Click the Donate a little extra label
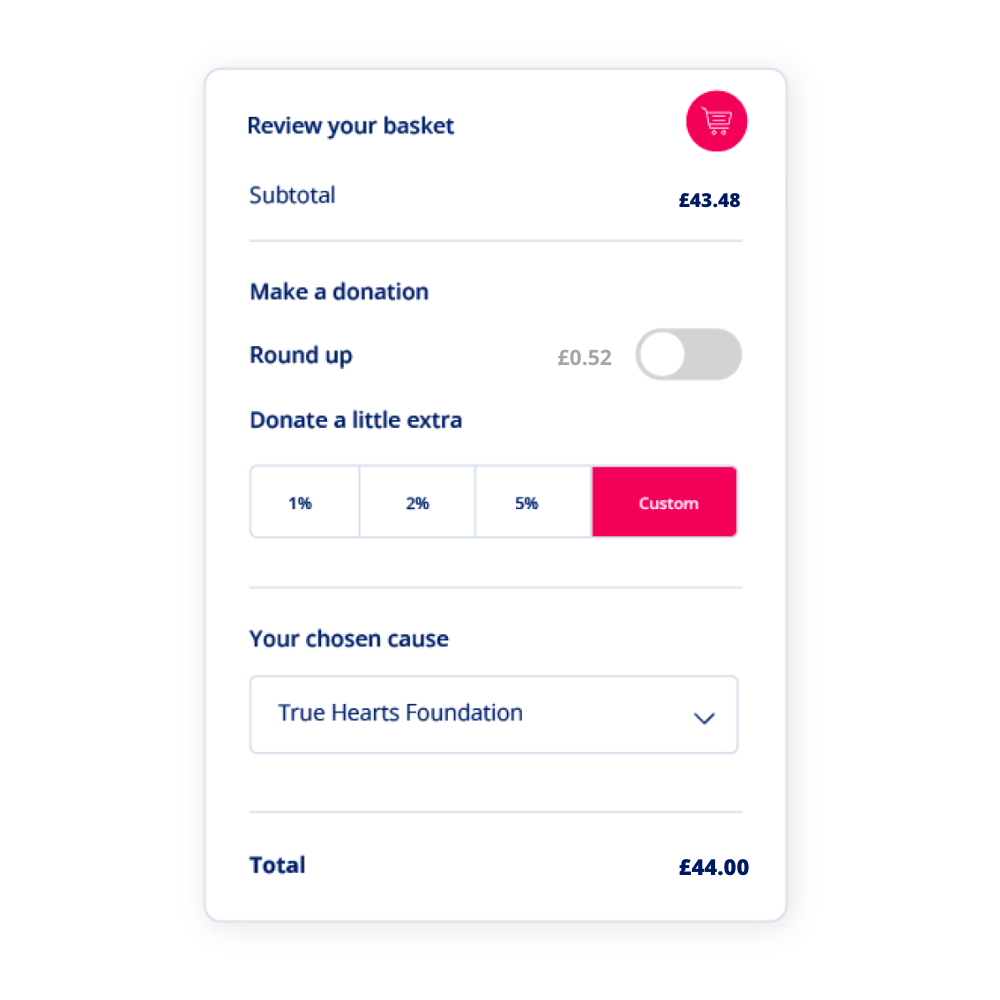Viewport: 1000px width, 1000px height. 355,420
